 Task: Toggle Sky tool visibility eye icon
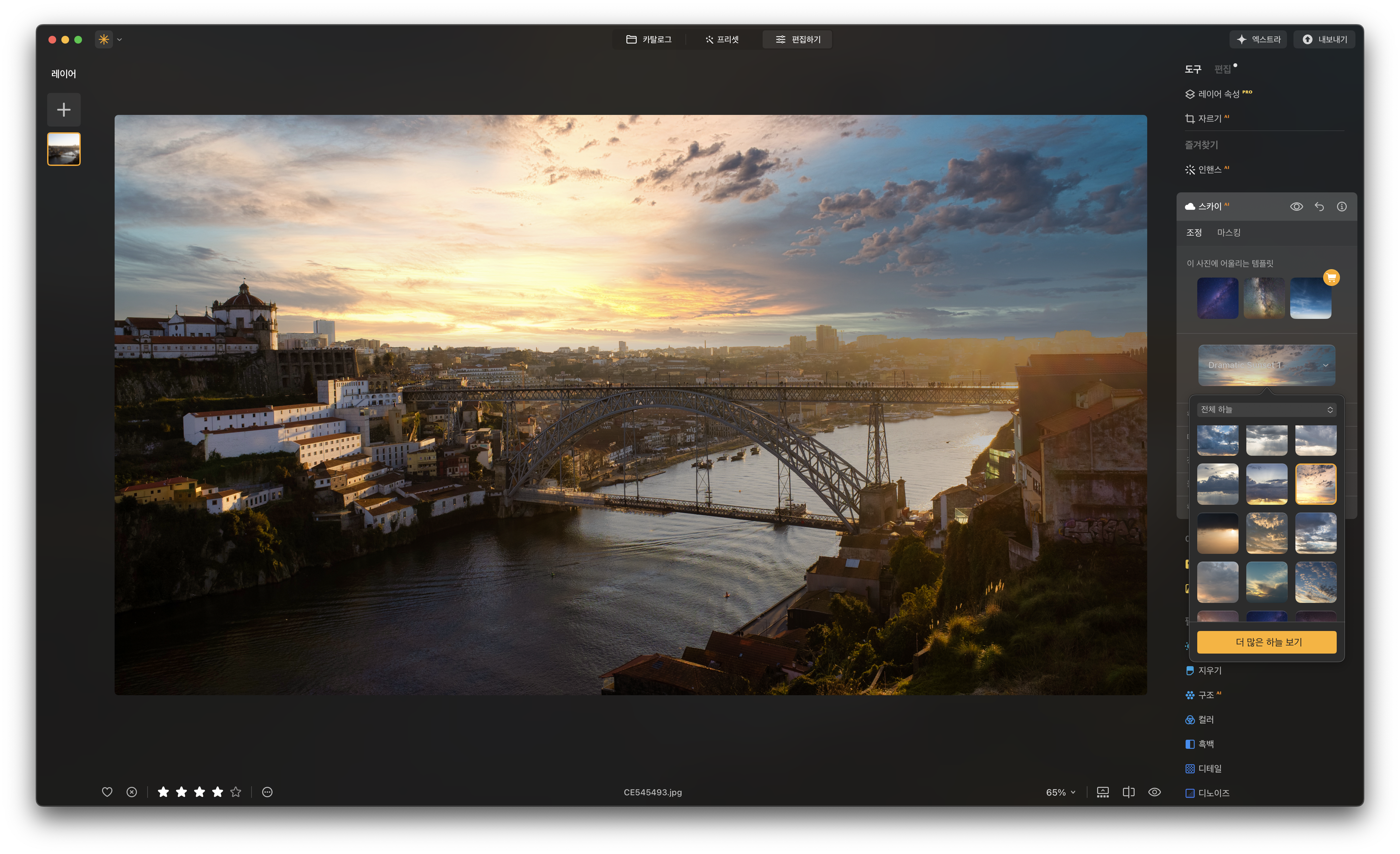1296,207
